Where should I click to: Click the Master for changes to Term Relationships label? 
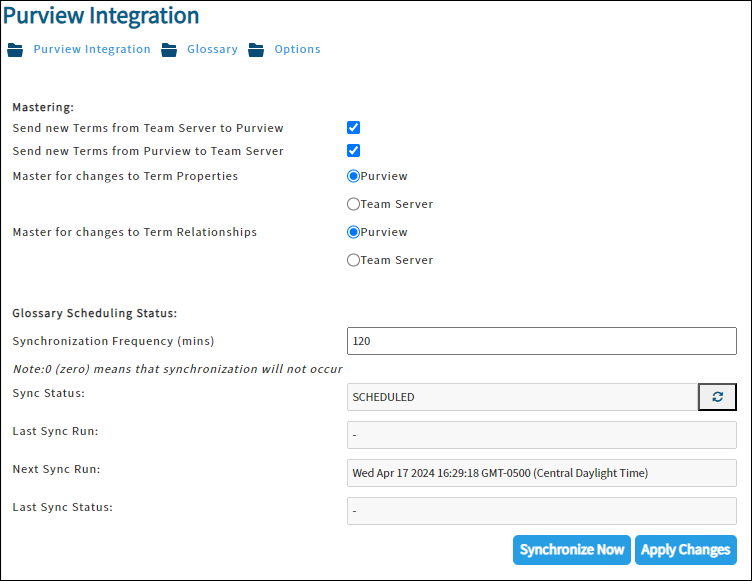[x=135, y=232]
